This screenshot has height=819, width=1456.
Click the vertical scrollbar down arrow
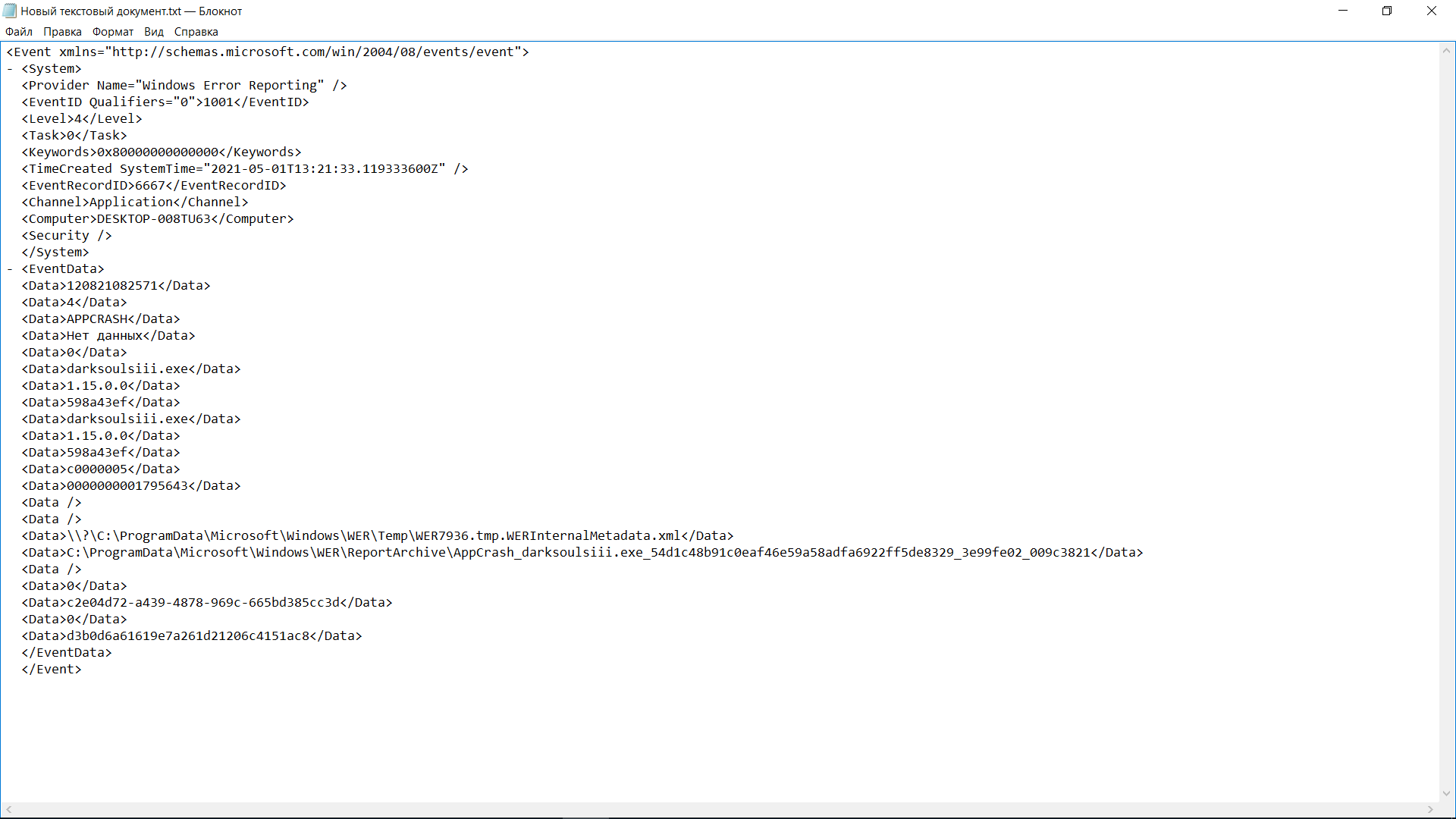point(1446,793)
